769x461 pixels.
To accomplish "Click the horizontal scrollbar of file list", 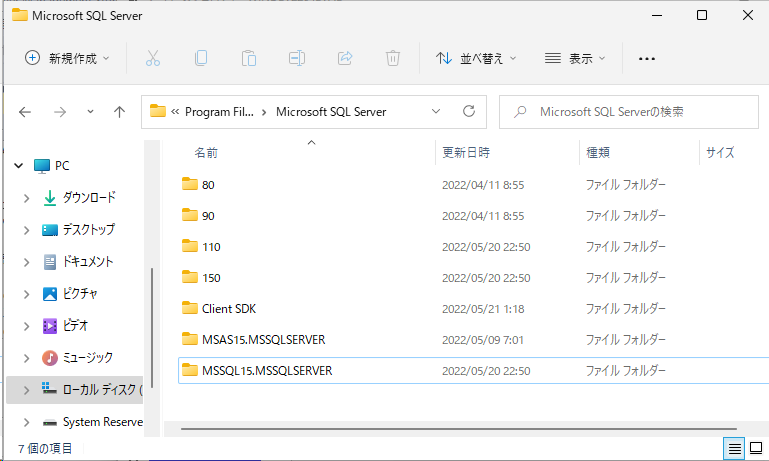I will click(459, 429).
